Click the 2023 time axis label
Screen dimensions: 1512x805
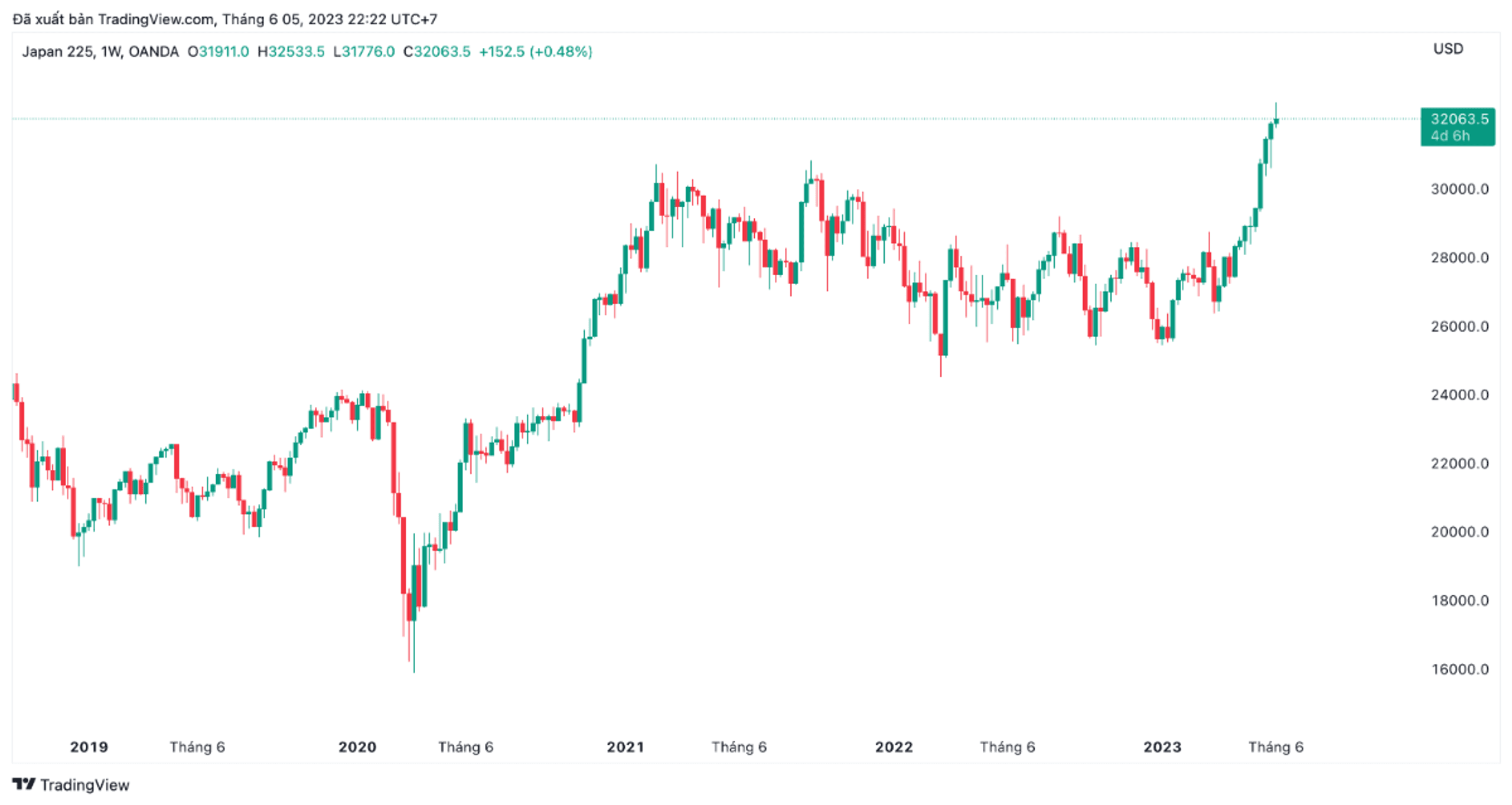(x=1162, y=747)
